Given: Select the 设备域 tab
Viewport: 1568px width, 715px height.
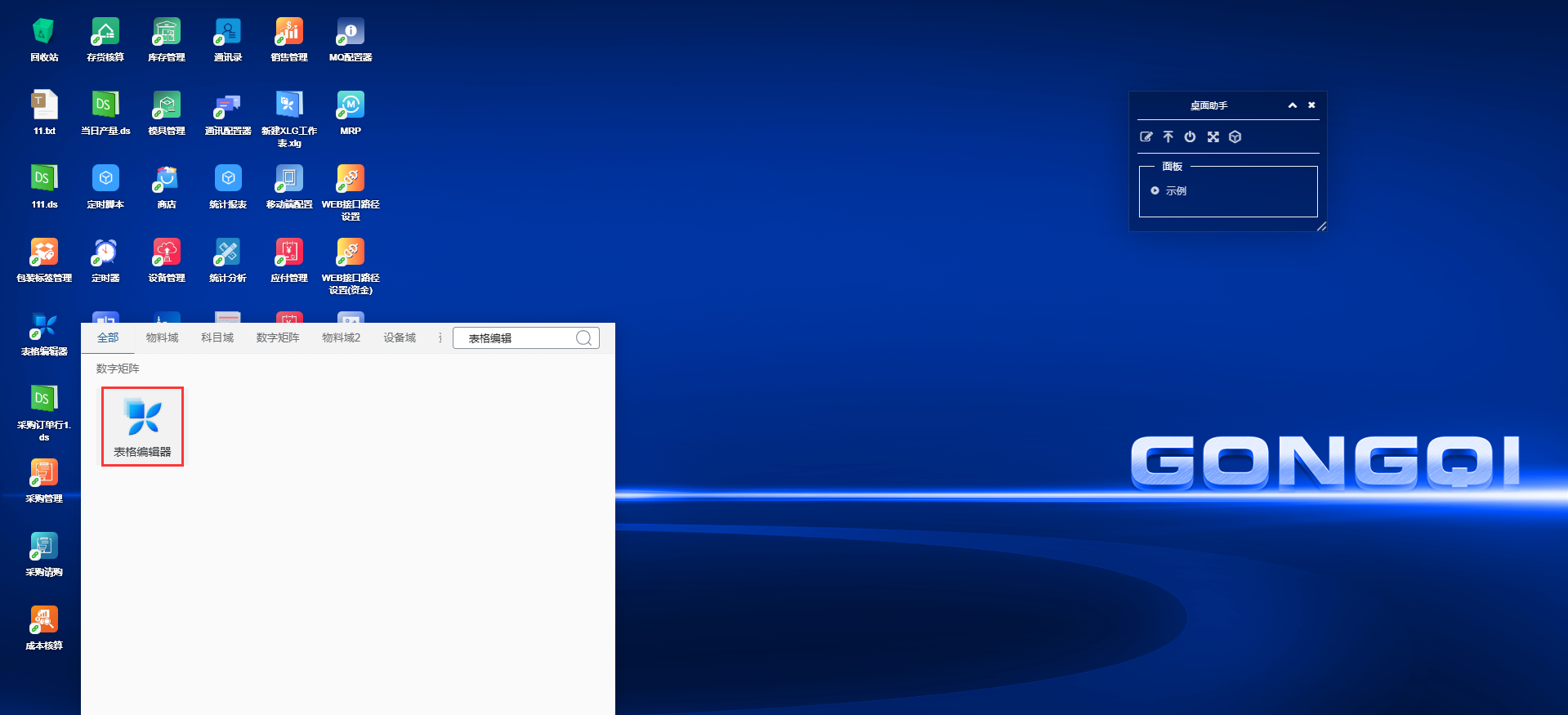Looking at the screenshot, I should click(400, 337).
